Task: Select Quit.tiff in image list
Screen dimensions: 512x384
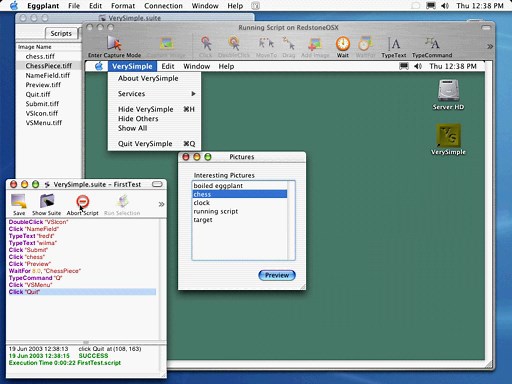Action: 49,94
